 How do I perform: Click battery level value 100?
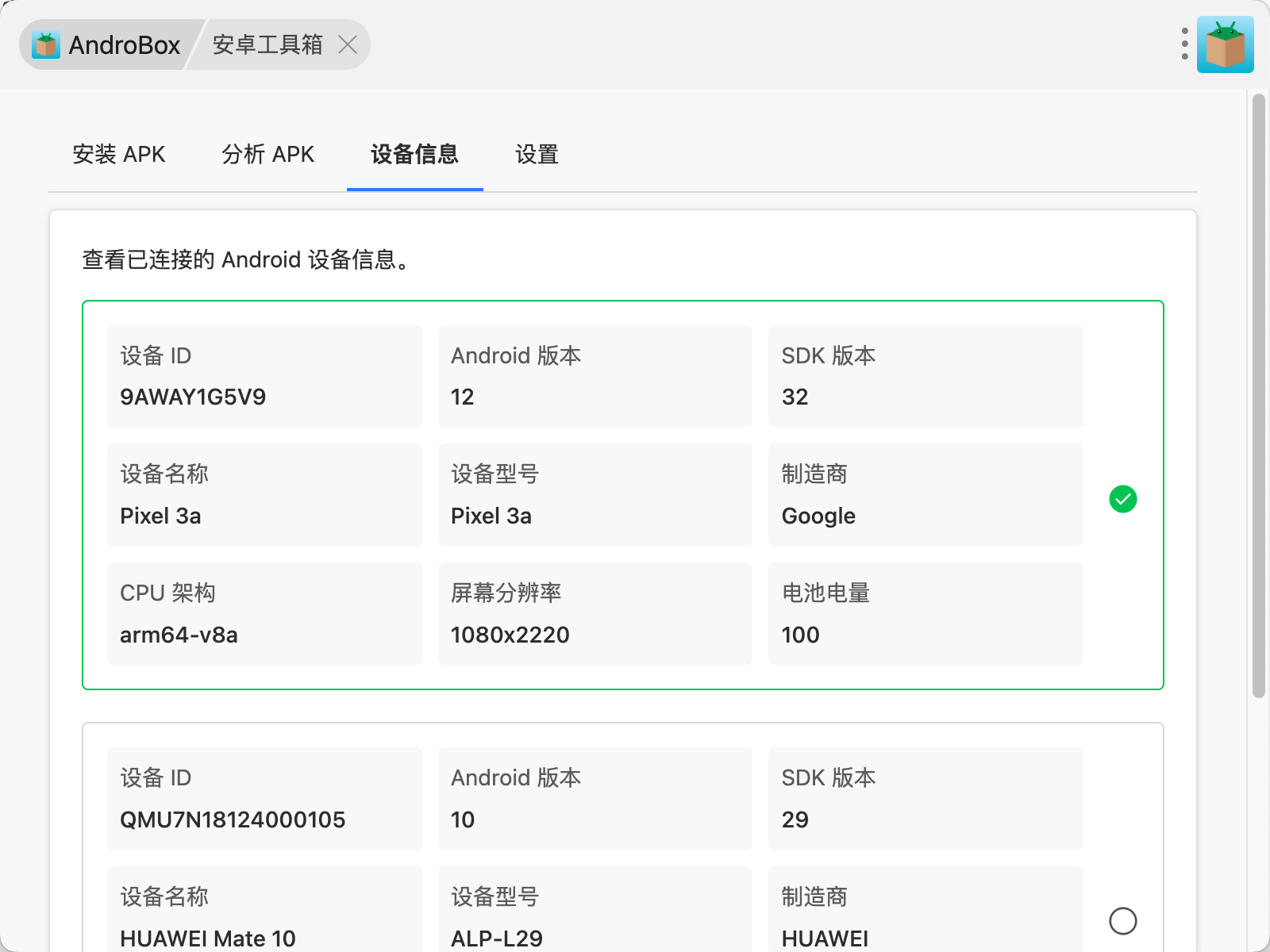point(800,635)
